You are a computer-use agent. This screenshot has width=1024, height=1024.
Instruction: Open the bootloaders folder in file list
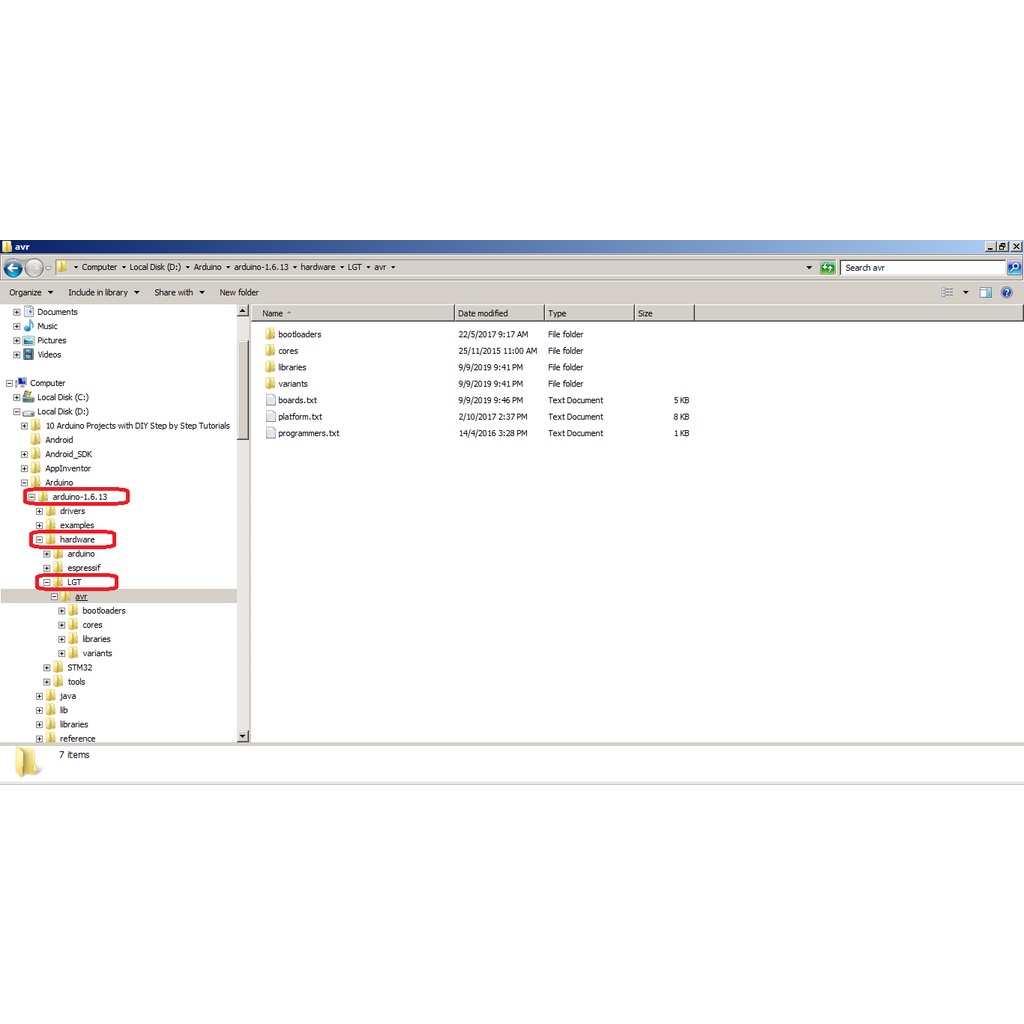pos(299,334)
